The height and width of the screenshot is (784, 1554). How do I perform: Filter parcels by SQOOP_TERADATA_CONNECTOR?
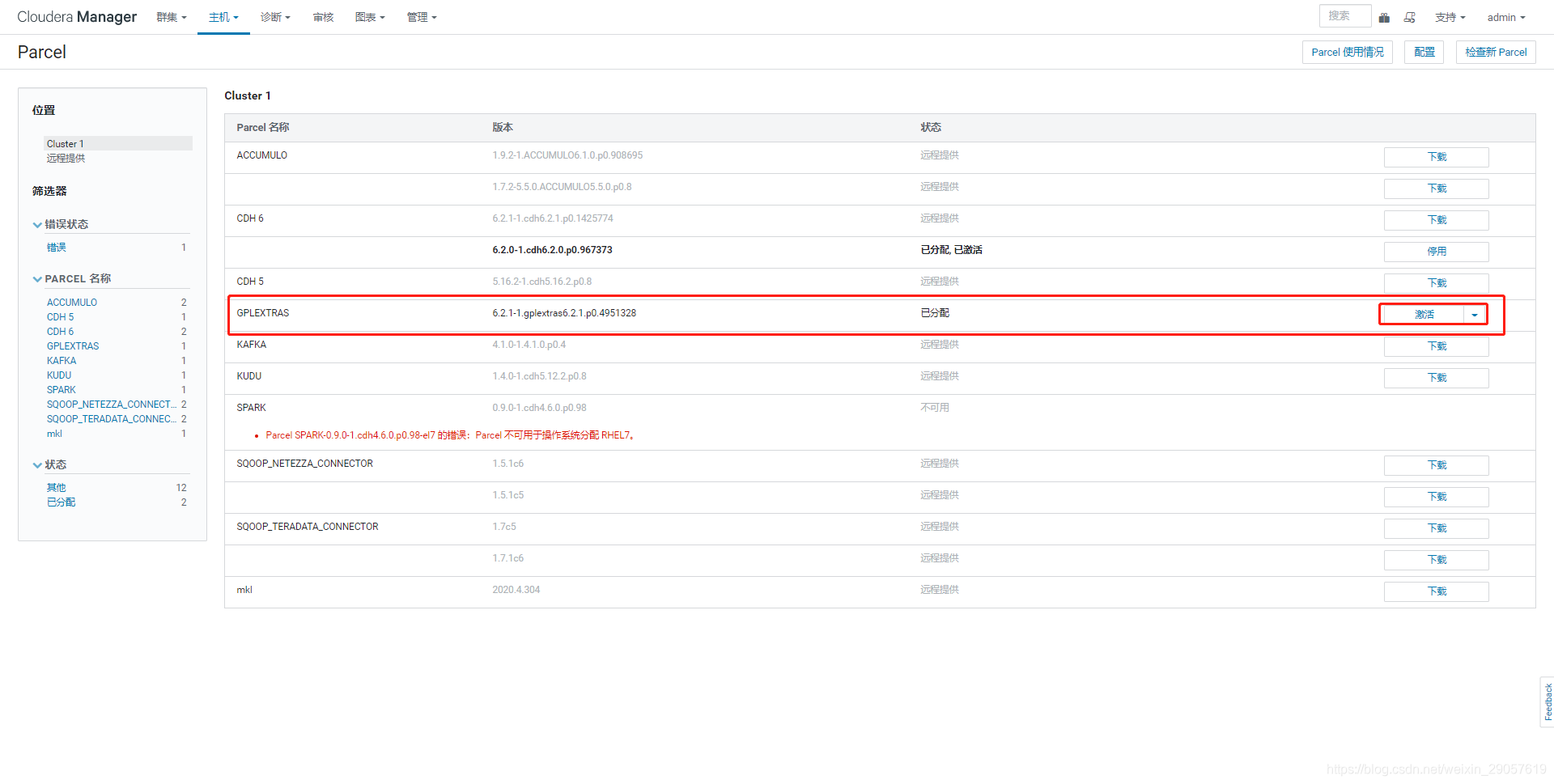click(x=112, y=419)
